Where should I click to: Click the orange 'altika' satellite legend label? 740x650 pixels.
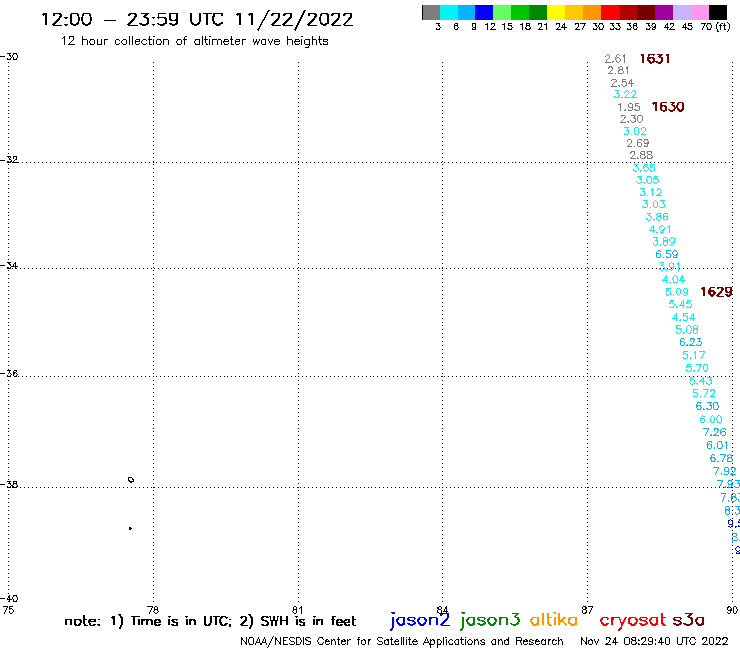tap(554, 620)
